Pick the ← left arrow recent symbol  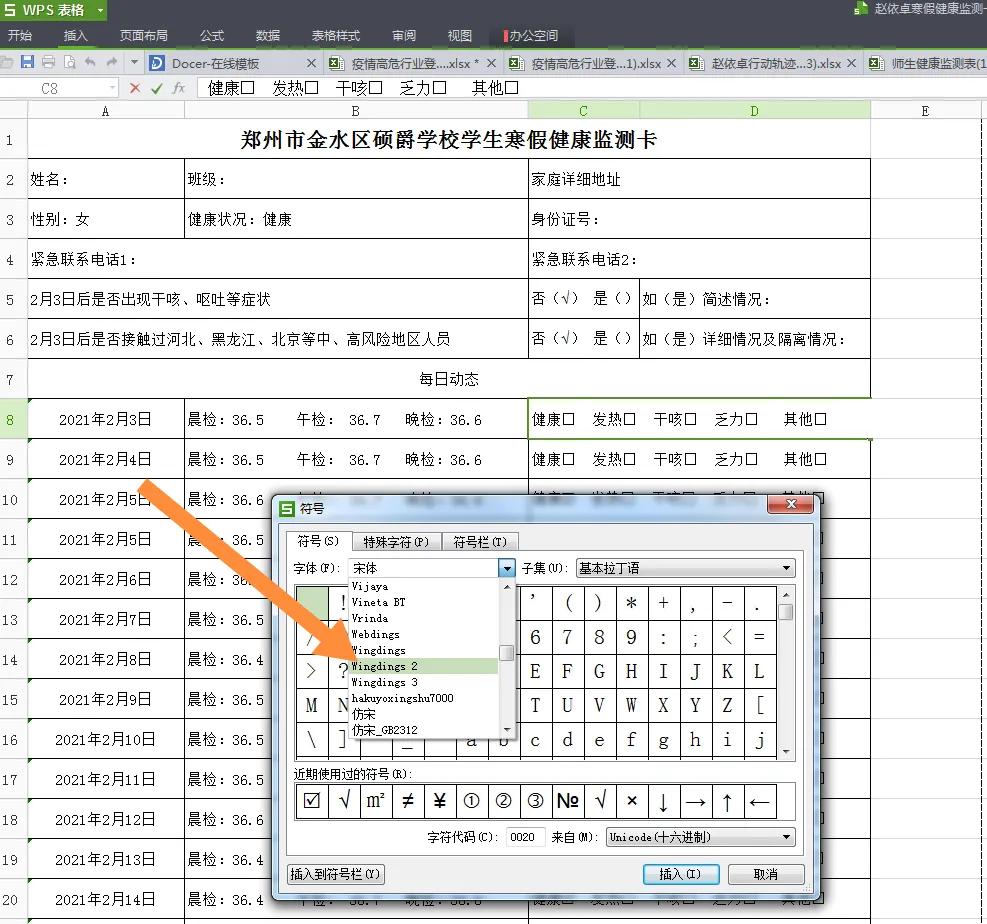click(x=760, y=801)
